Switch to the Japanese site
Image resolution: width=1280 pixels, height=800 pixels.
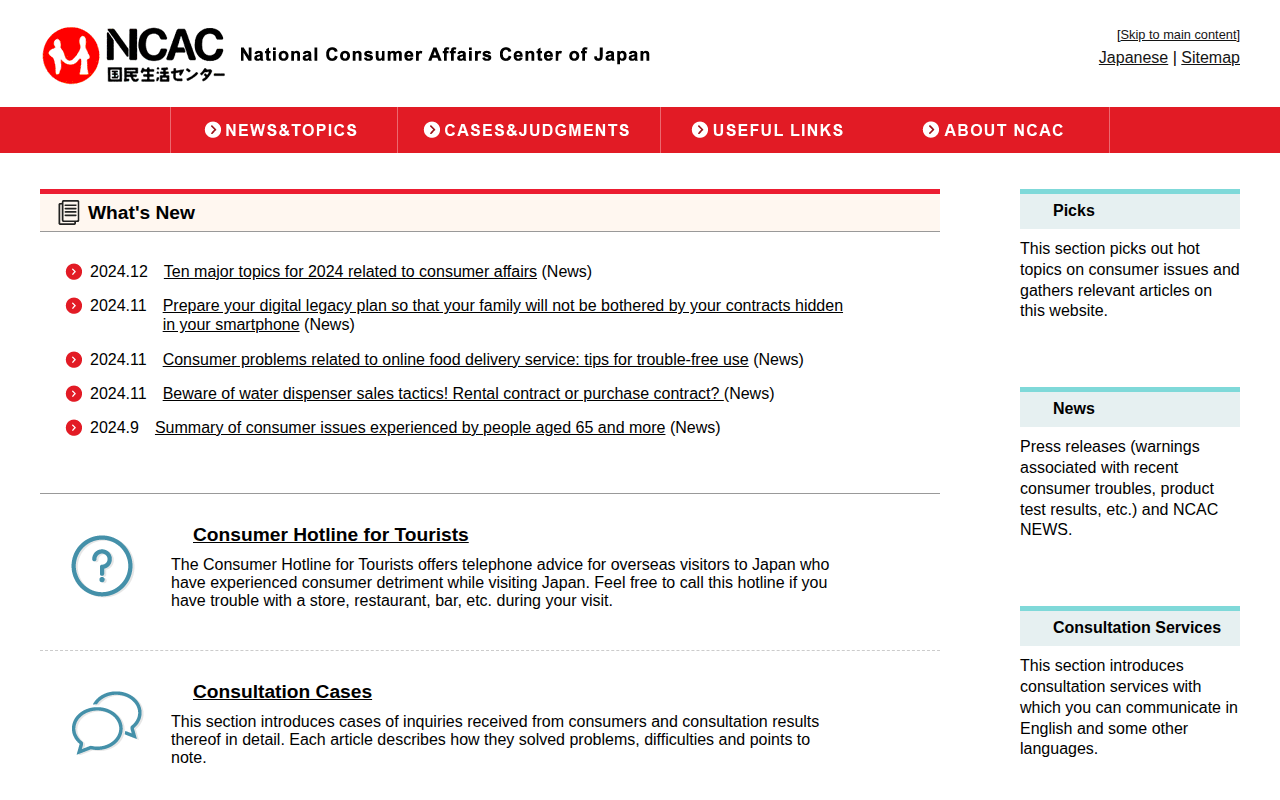[1133, 58]
